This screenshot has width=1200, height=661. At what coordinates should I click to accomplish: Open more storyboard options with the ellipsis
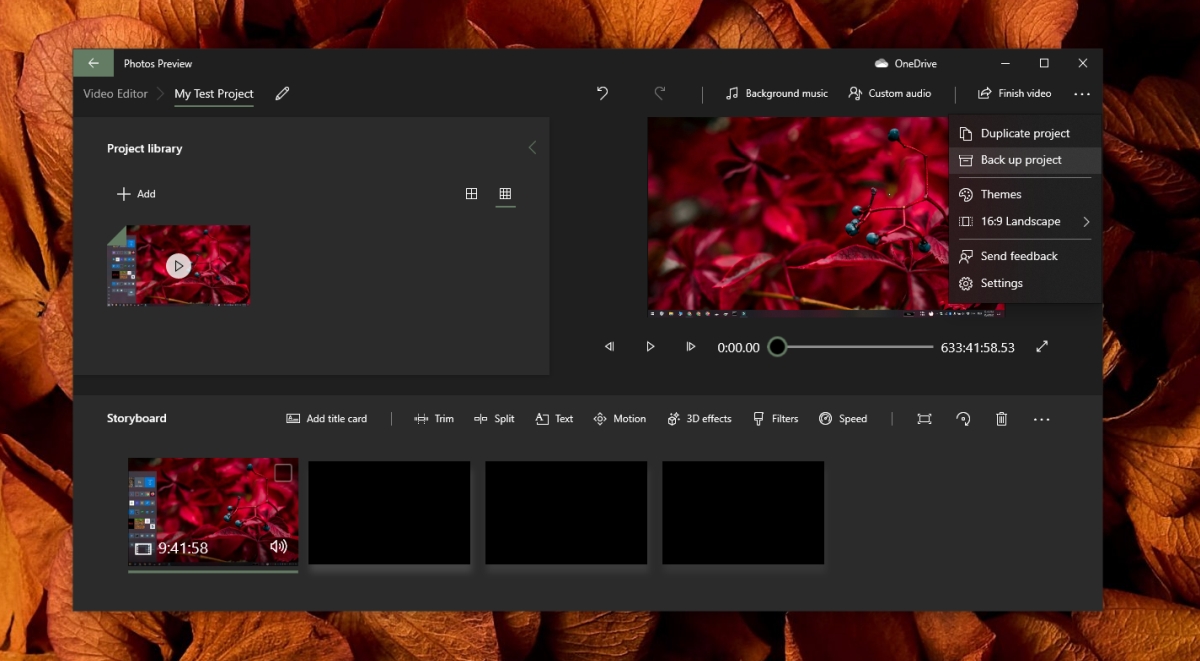coord(1041,418)
